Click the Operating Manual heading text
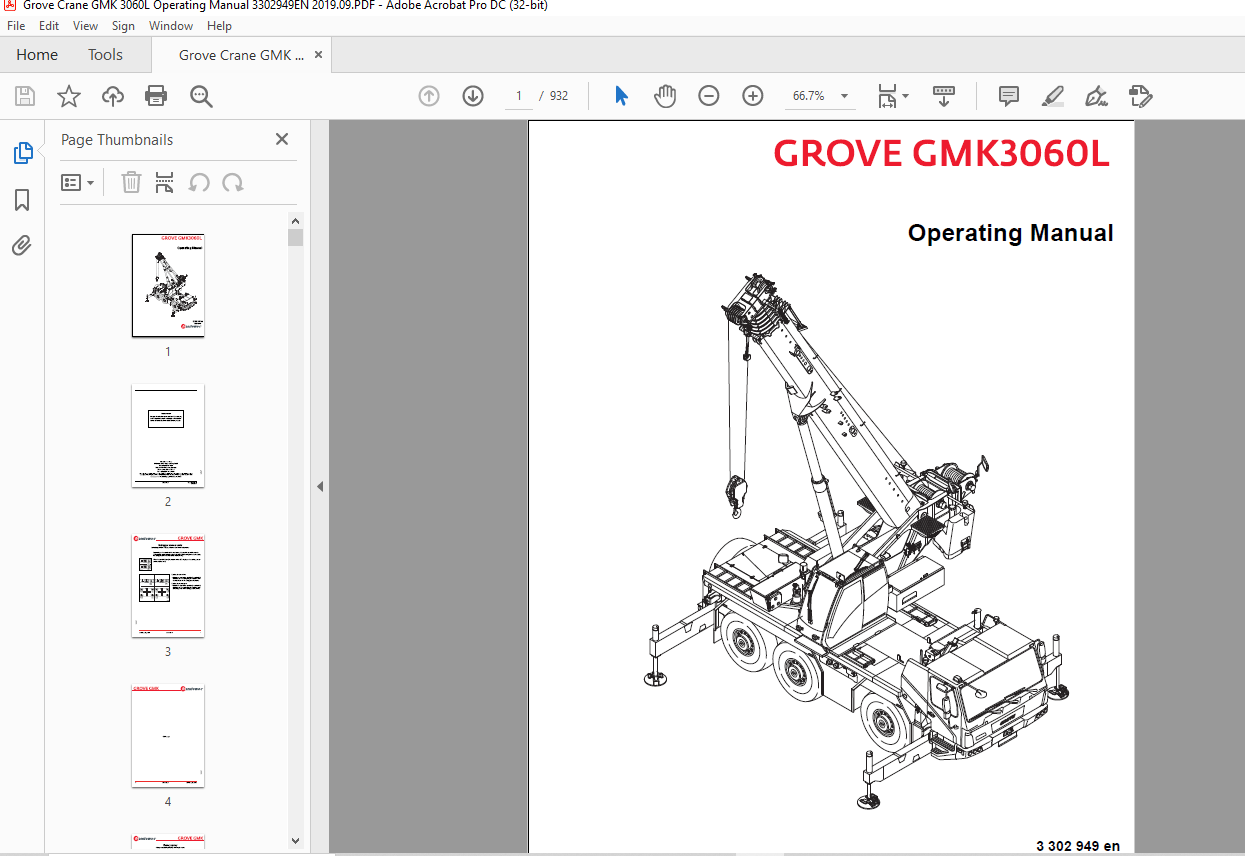Image resolution: width=1245 pixels, height=856 pixels. [1010, 233]
